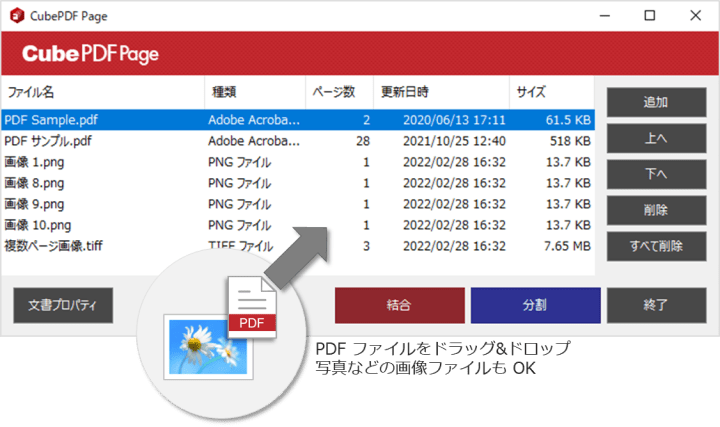Select the 画像 1.png file row

click(x=298, y=162)
